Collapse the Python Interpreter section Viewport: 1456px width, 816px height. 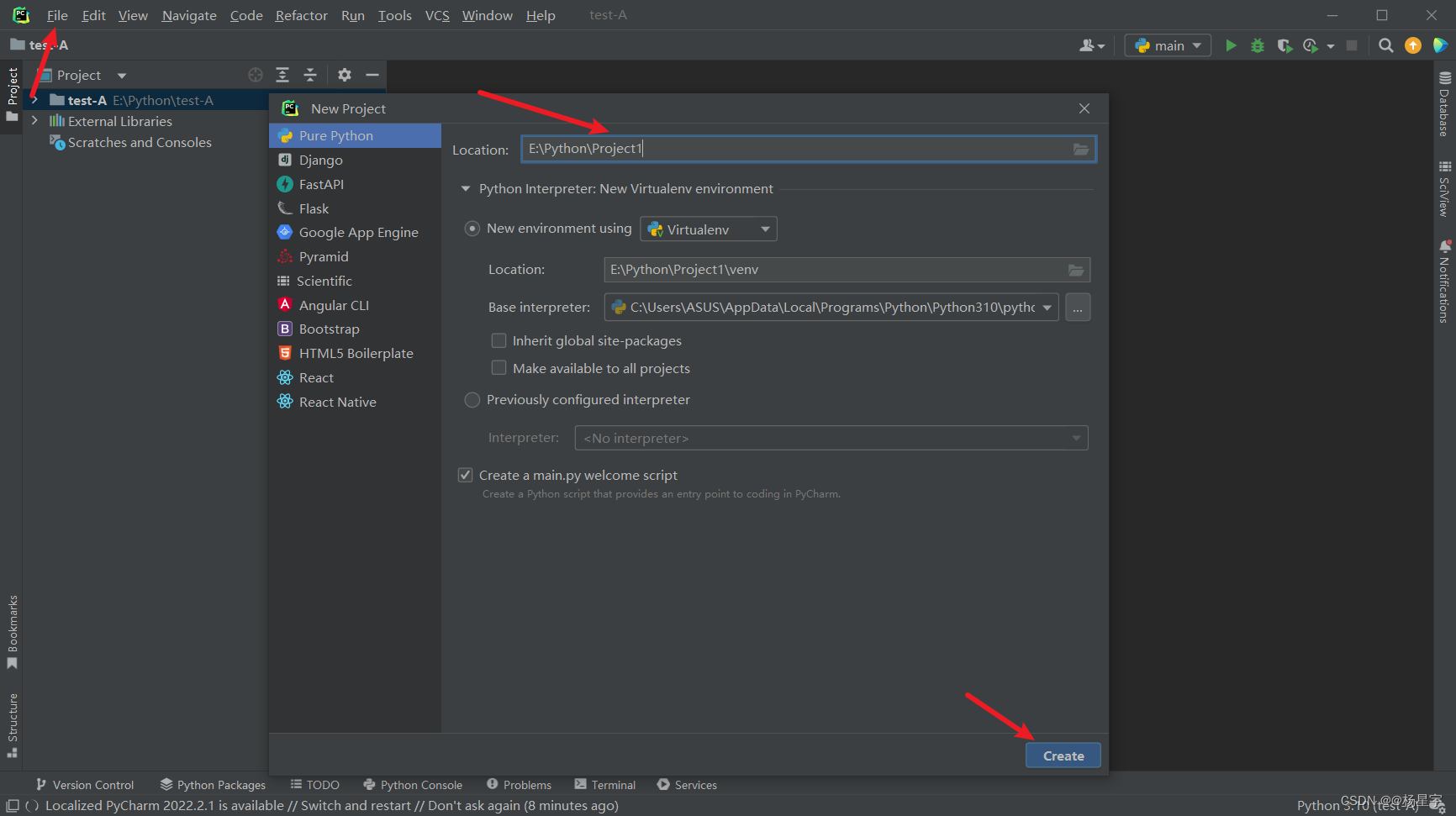[x=466, y=189]
